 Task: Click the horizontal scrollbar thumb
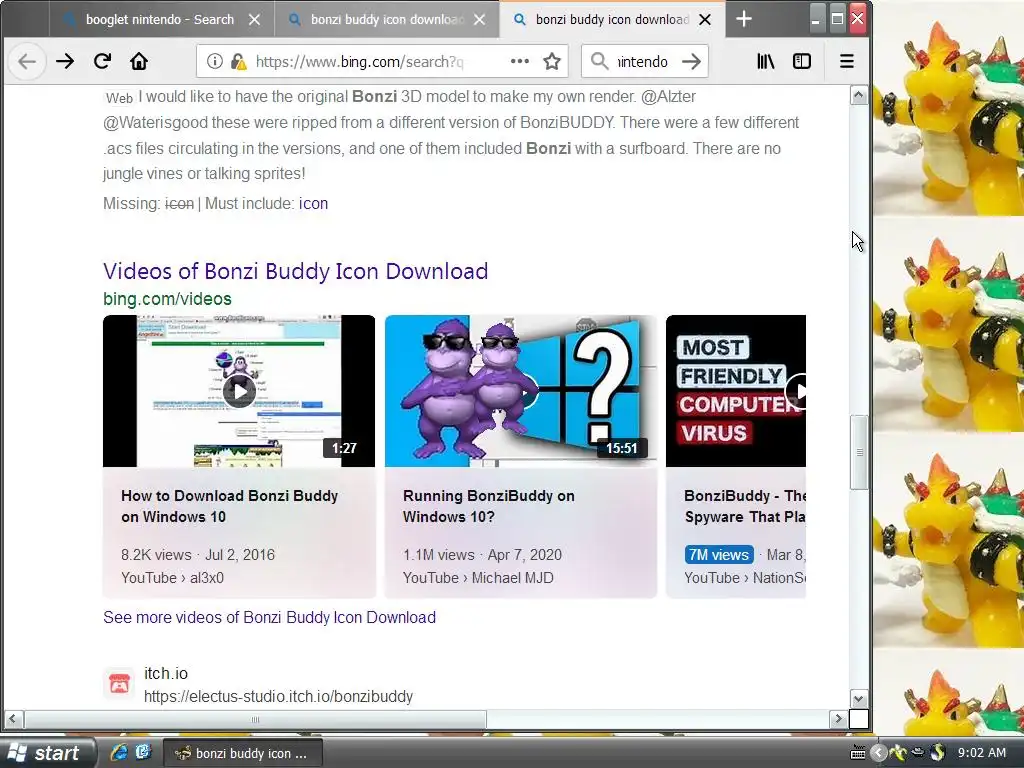click(x=255, y=719)
